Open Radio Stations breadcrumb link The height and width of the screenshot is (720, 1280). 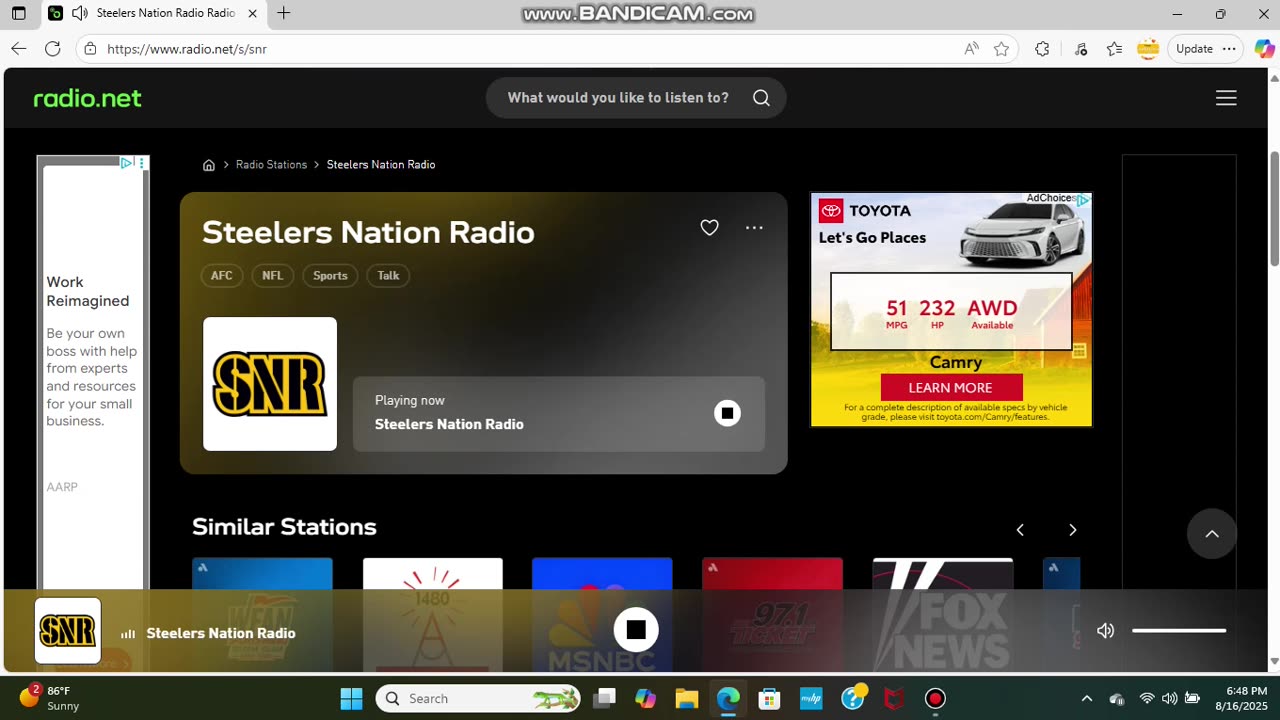[x=271, y=165]
